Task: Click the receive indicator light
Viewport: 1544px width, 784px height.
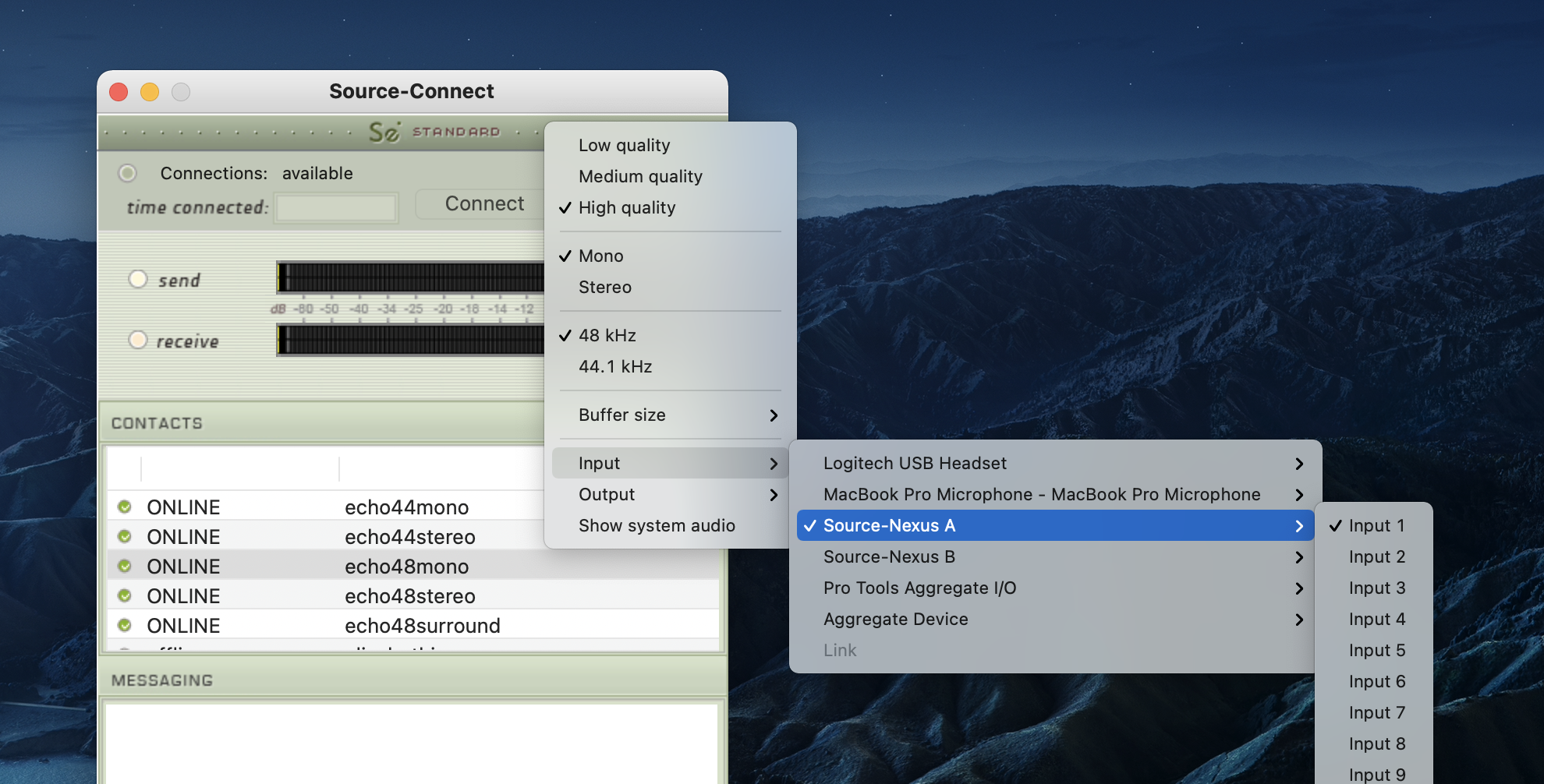Action: [x=138, y=340]
